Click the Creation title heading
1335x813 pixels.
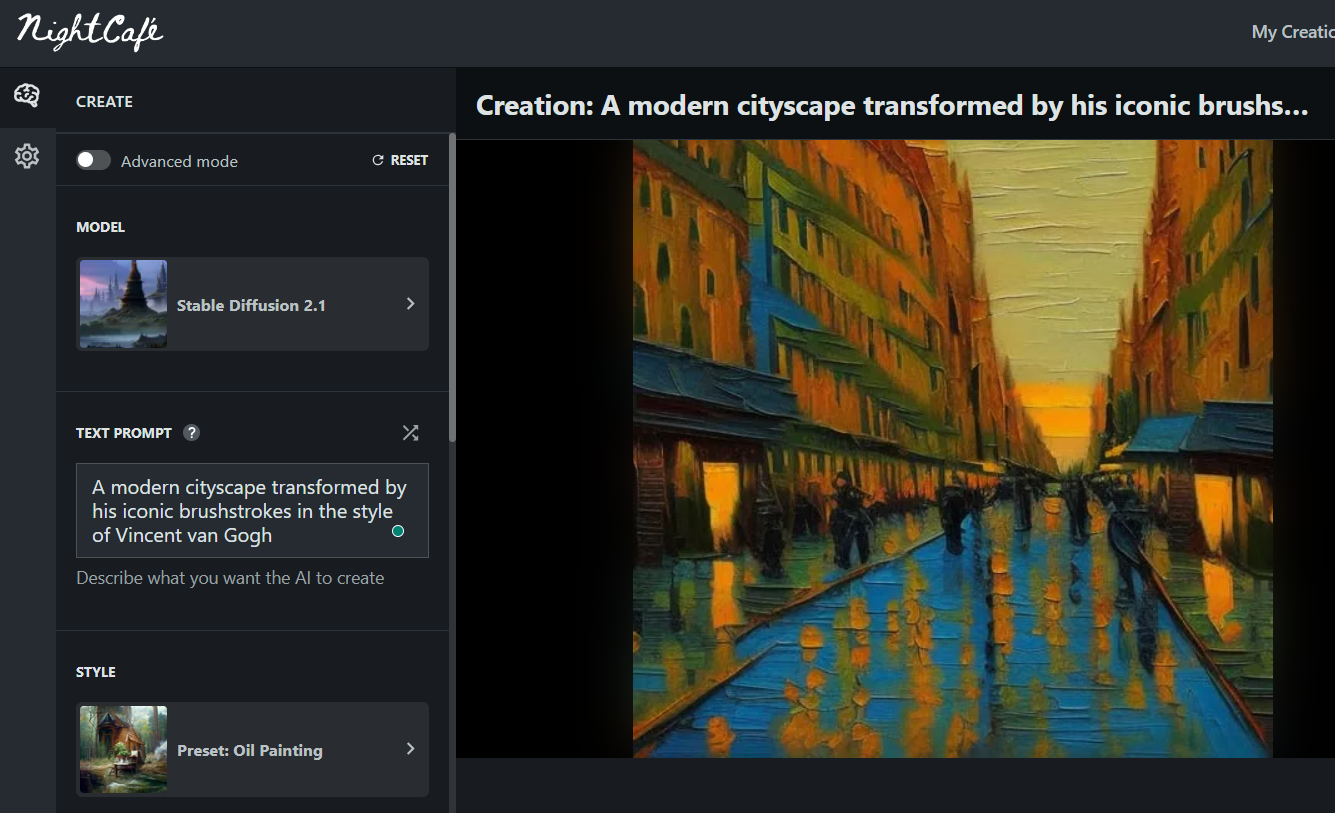pos(892,105)
